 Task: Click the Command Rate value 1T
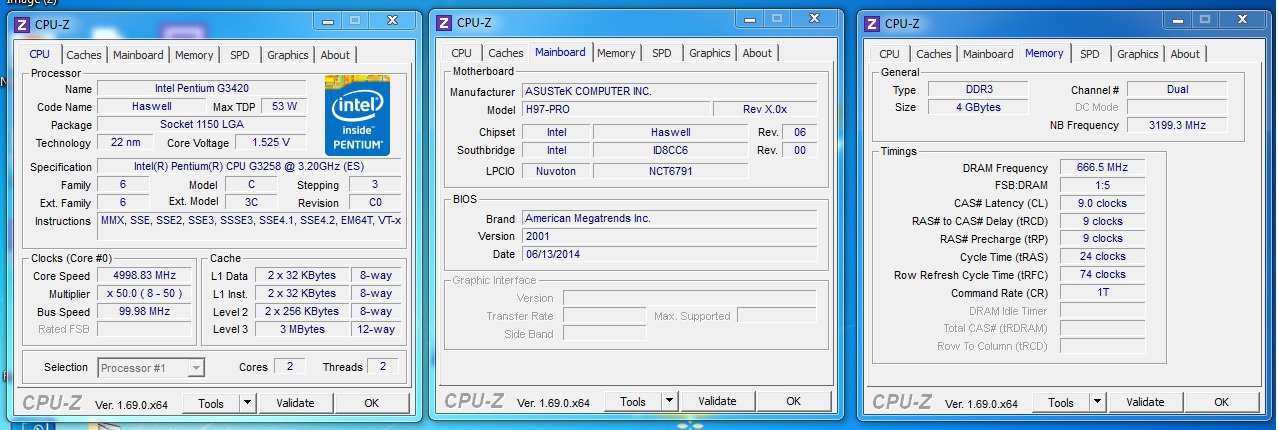(1102, 293)
